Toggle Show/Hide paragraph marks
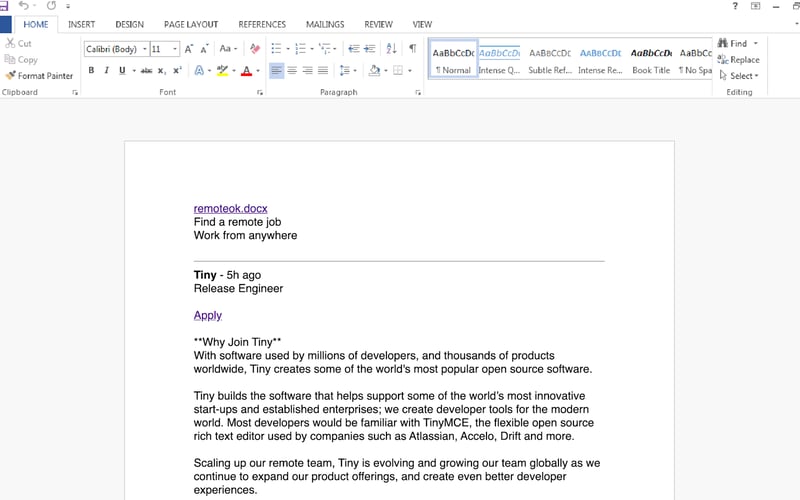 [413, 48]
